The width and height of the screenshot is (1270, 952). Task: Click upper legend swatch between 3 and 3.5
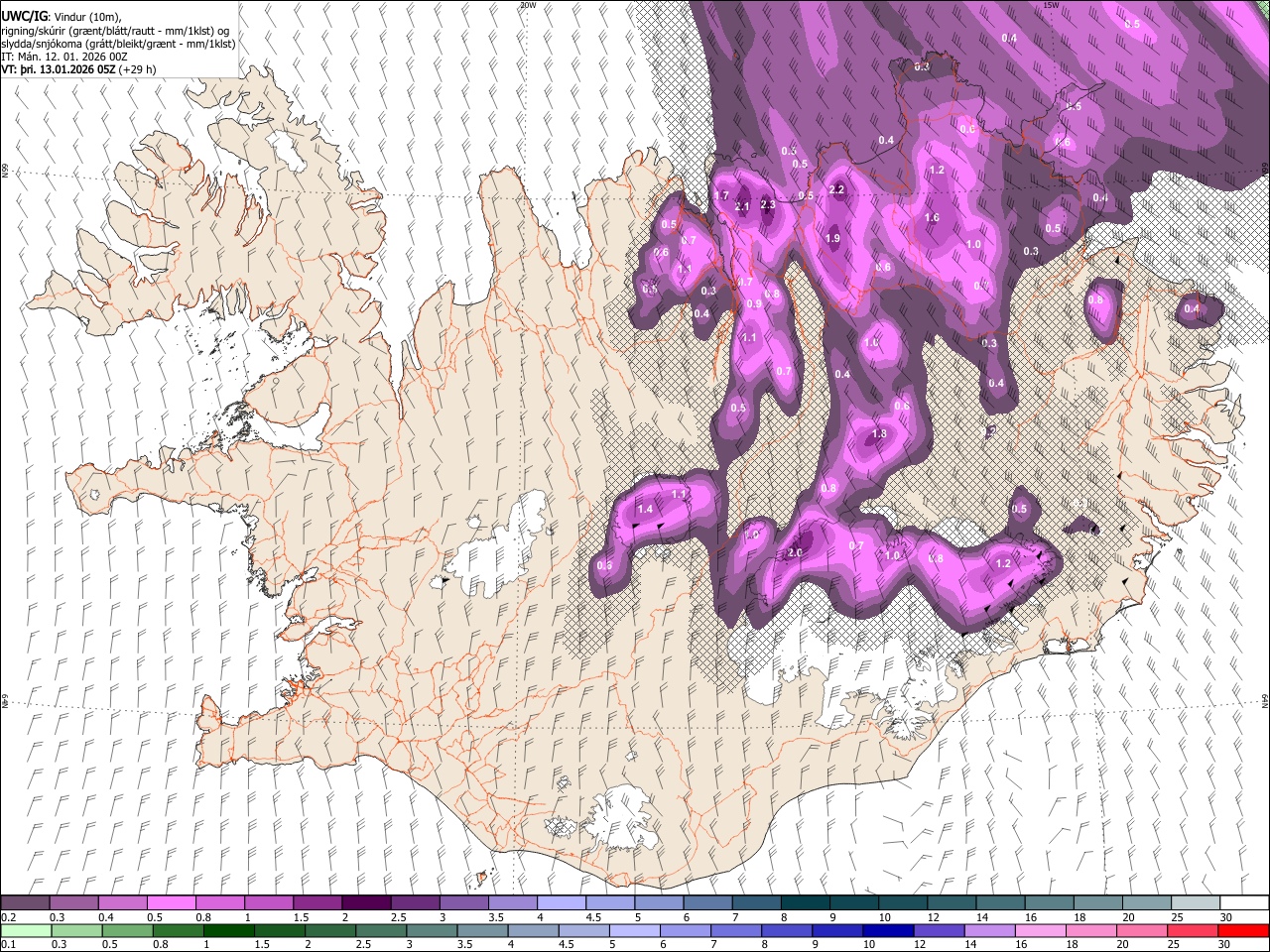[463, 903]
